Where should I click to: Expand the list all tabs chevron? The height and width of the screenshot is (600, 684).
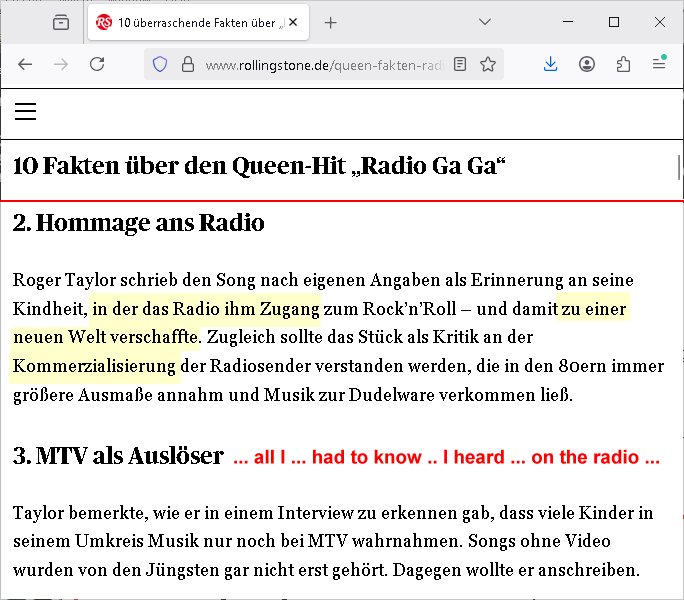tap(485, 22)
